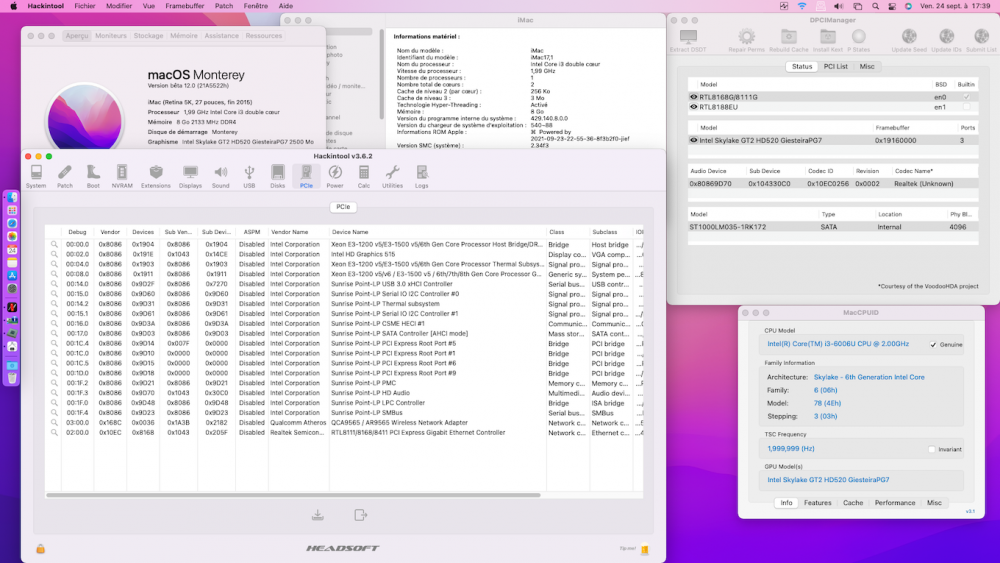Toggle Builtin checkbox for RTL8188EU

coord(967,107)
